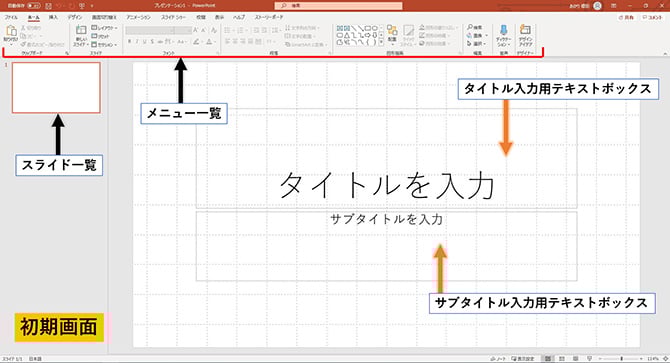Switch to Slide Sorter view icon

[562, 359]
